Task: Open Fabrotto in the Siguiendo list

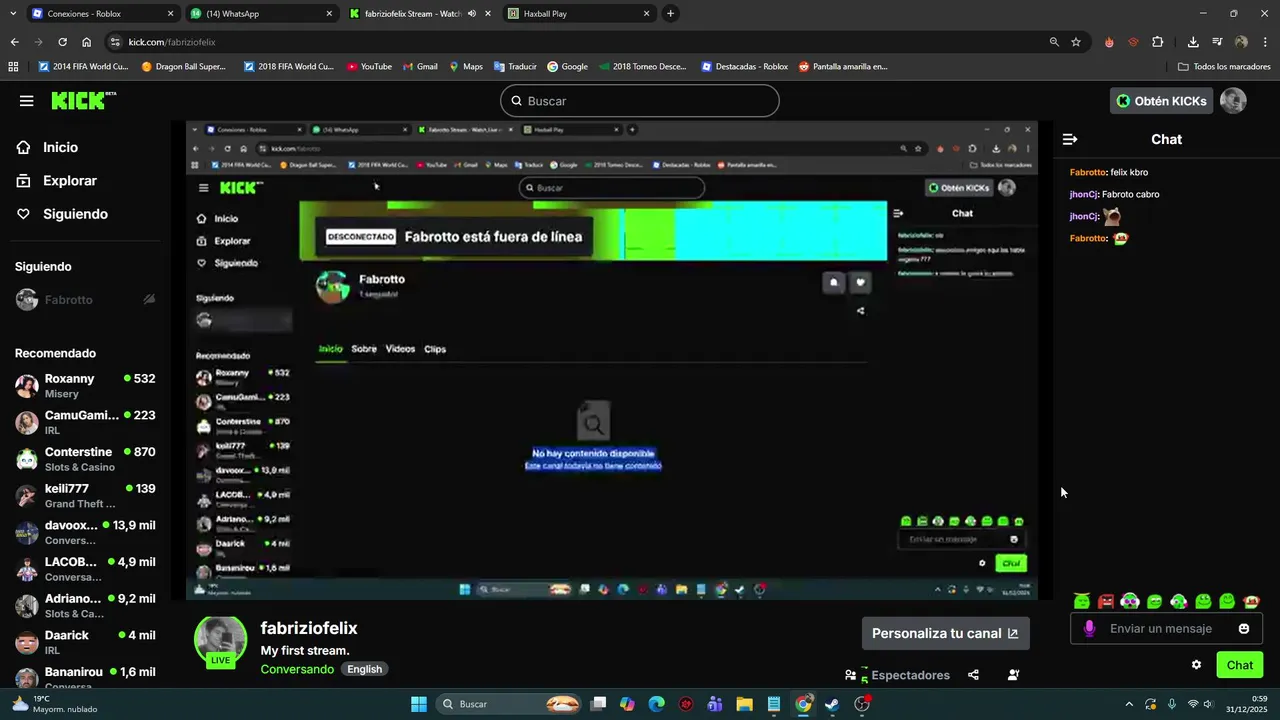Action: coord(85,300)
